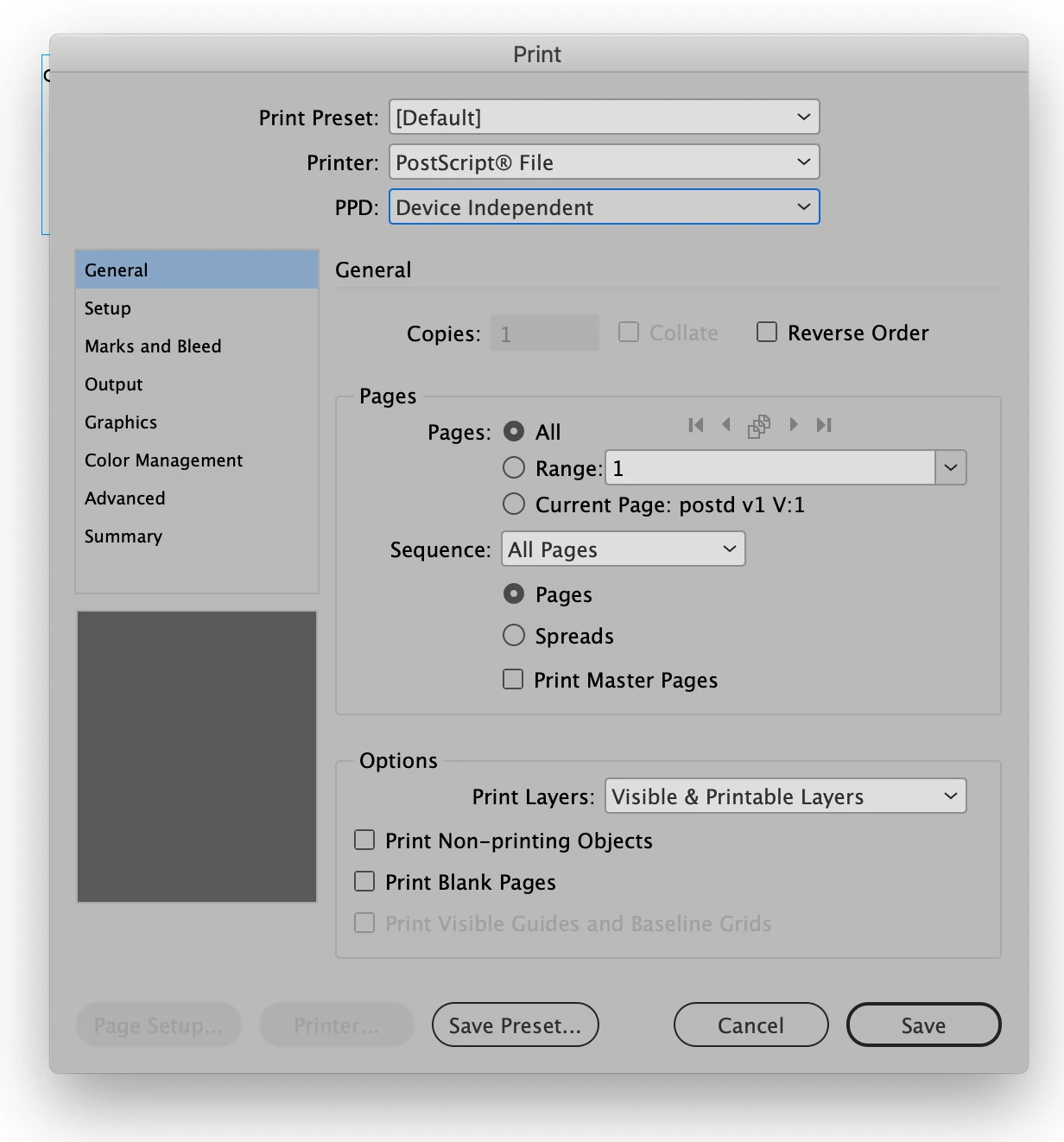The height and width of the screenshot is (1142, 1064).
Task: Open the Marks and Bleed panel
Action: pos(197,346)
